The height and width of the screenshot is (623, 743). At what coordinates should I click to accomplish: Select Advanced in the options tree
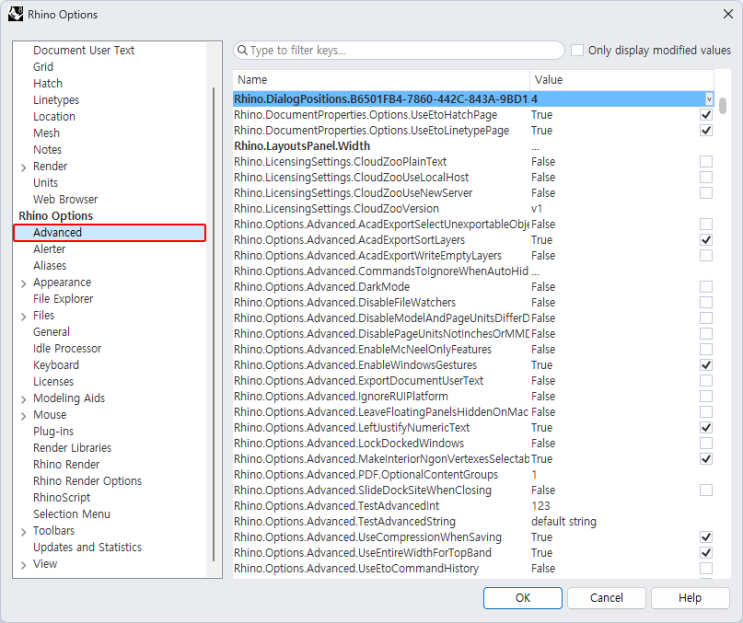[x=109, y=233]
